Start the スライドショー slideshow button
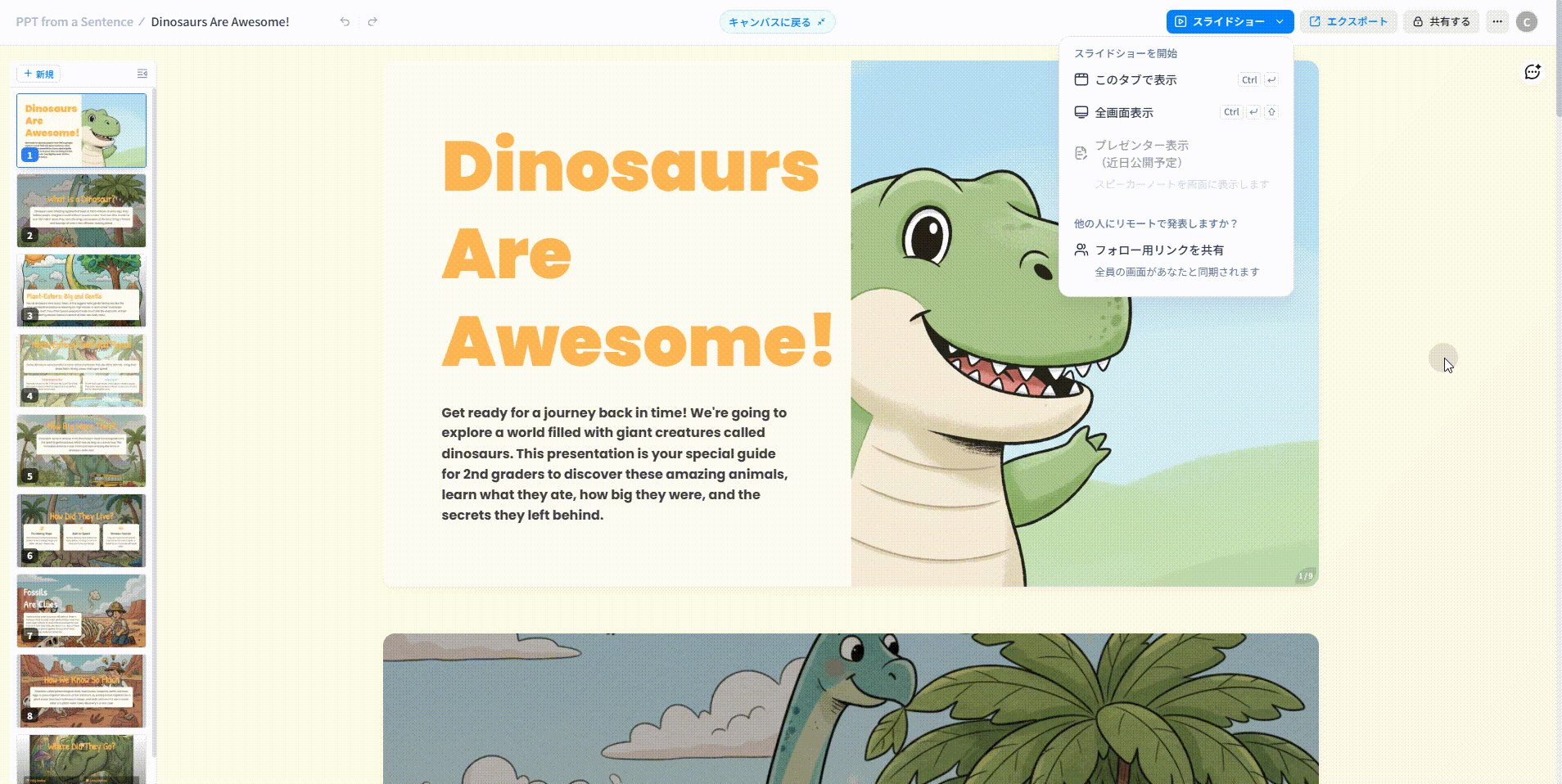The image size is (1562, 784). point(1220,22)
